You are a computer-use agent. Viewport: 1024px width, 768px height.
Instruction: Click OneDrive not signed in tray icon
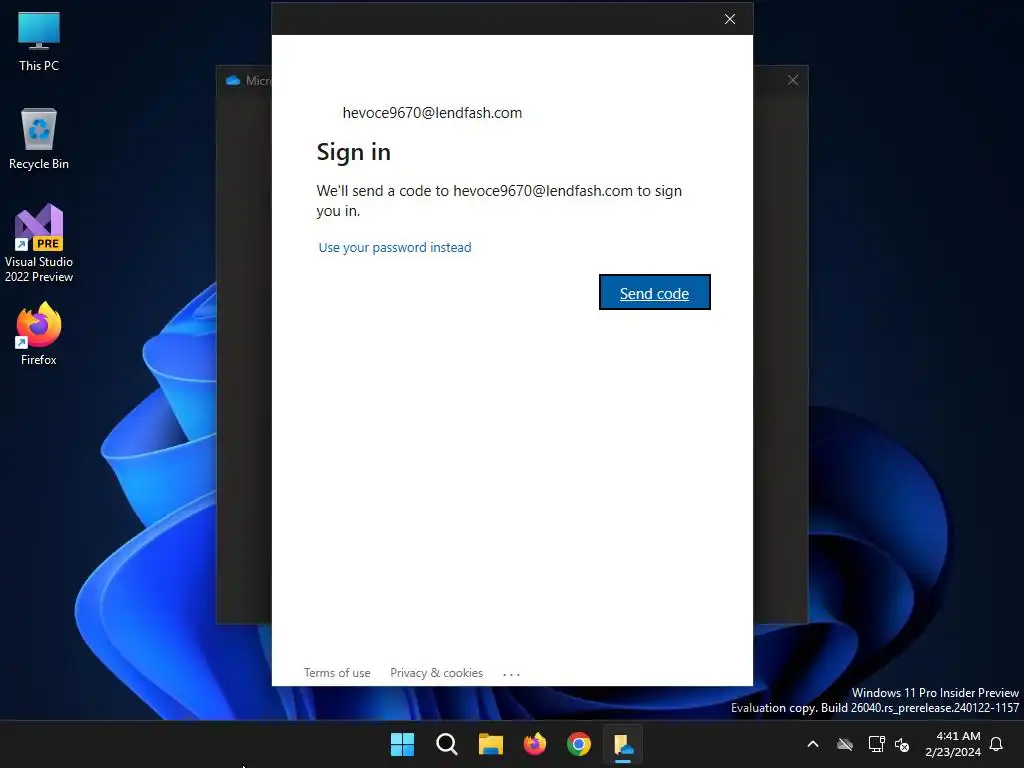coord(845,744)
